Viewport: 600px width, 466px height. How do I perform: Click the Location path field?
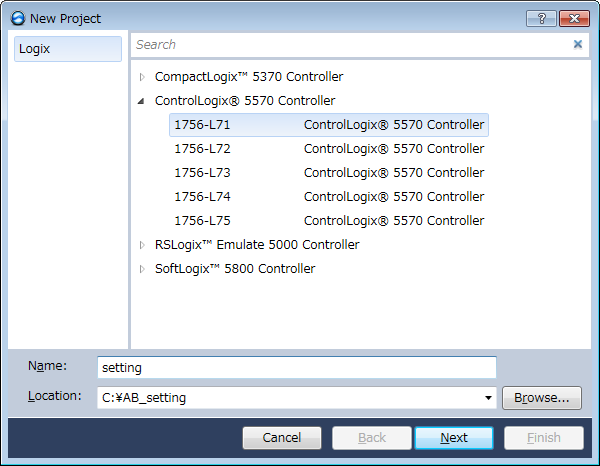point(288,398)
